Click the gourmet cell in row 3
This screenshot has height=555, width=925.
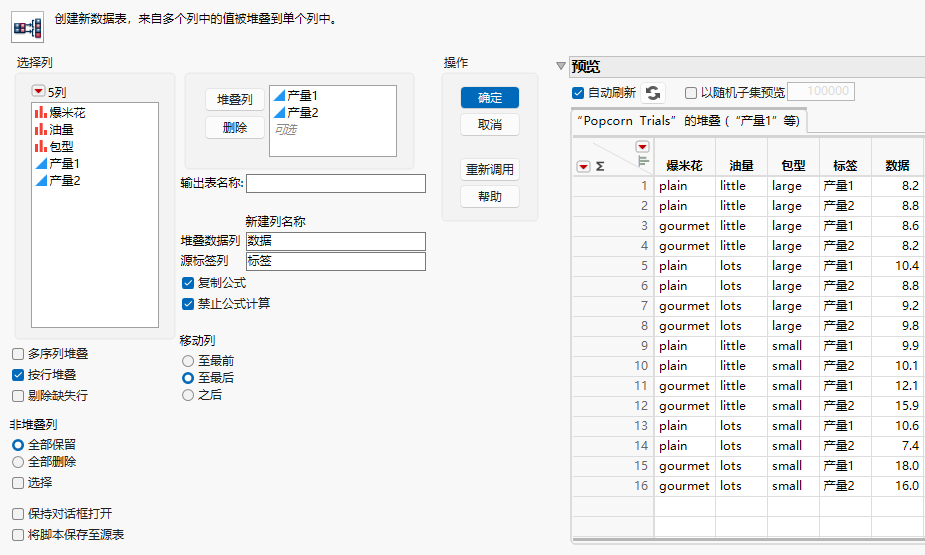pos(684,226)
